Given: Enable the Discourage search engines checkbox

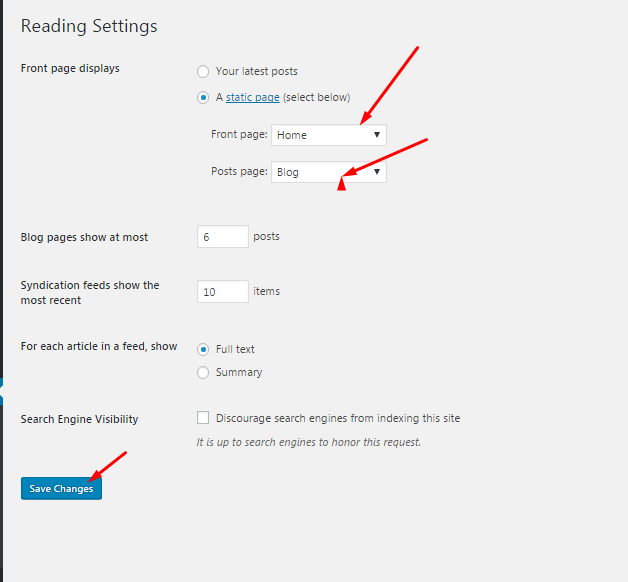Looking at the screenshot, I should click(x=204, y=418).
